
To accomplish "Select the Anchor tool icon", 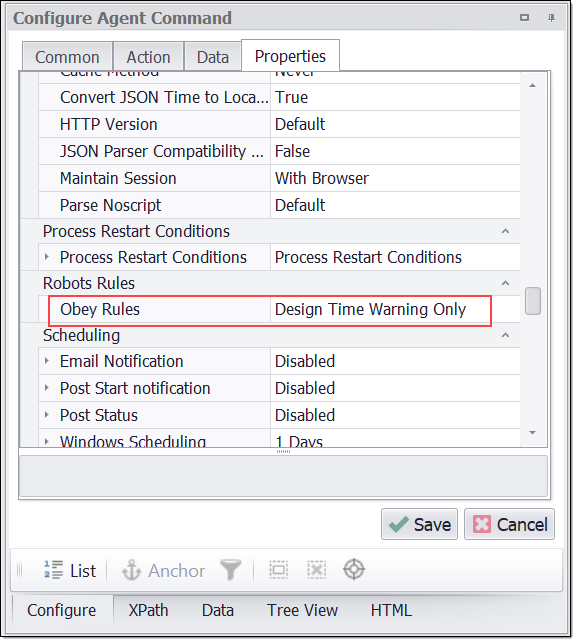I will tap(132, 570).
